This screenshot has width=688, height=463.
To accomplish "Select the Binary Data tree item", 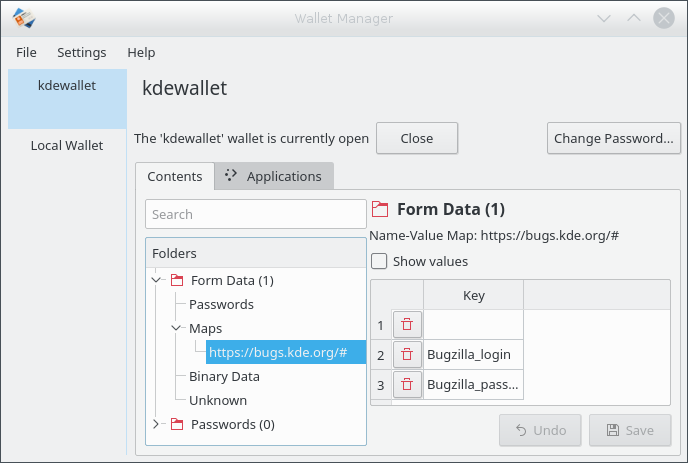I will 224,376.
